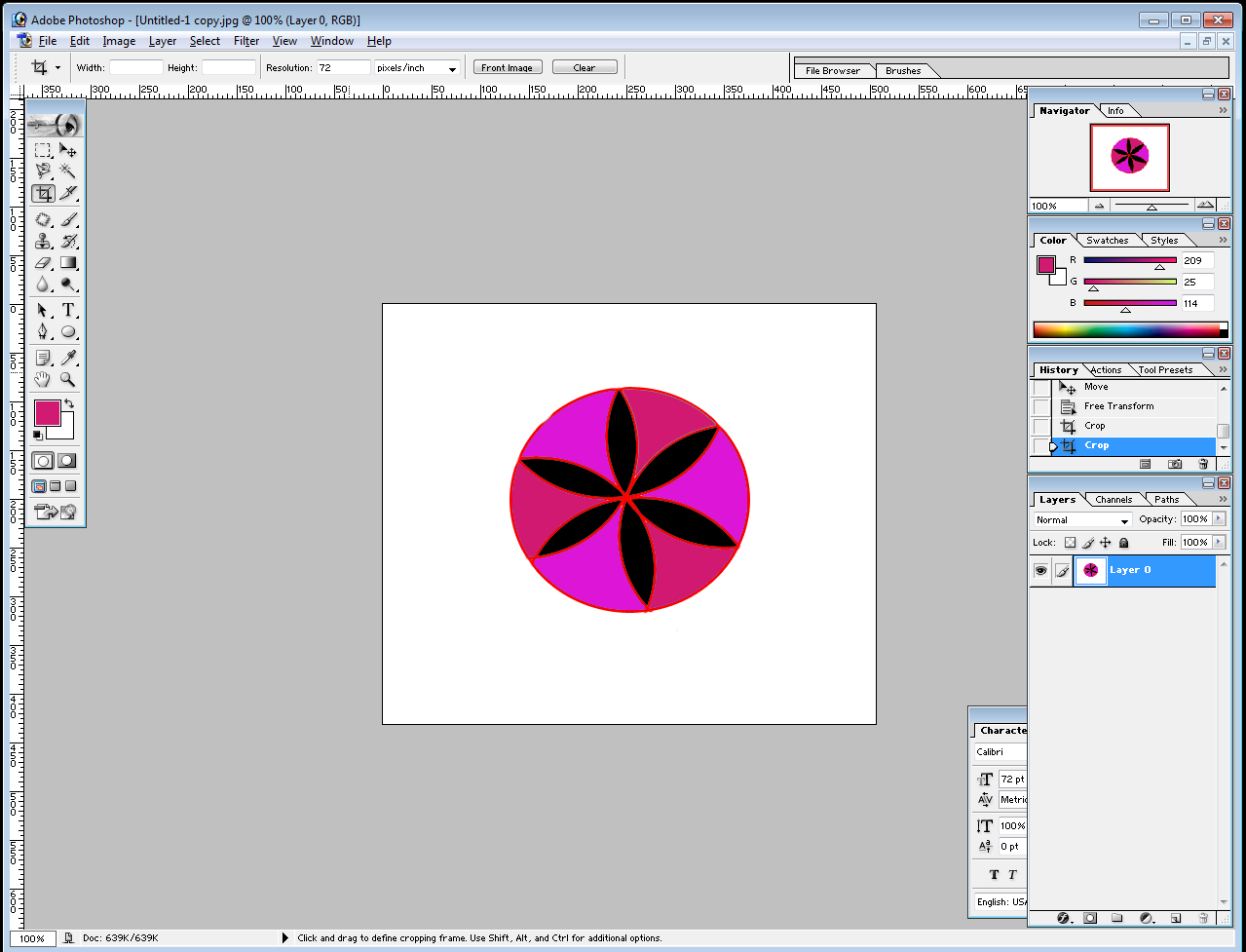This screenshot has width=1246, height=952.
Task: Switch to the Swatches tab
Action: click(1108, 241)
